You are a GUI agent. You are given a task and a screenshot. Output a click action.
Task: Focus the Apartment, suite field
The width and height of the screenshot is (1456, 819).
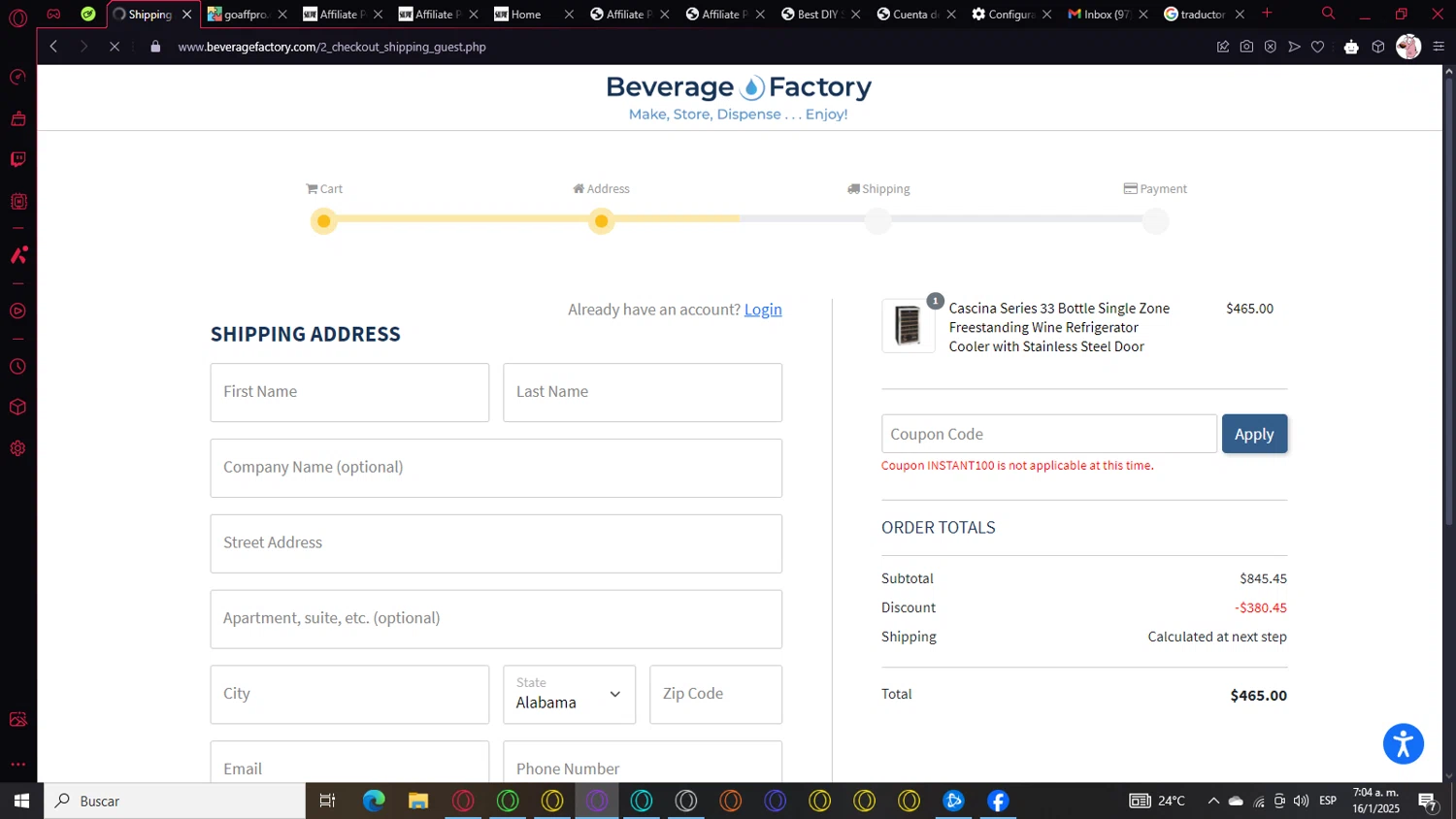496,619
